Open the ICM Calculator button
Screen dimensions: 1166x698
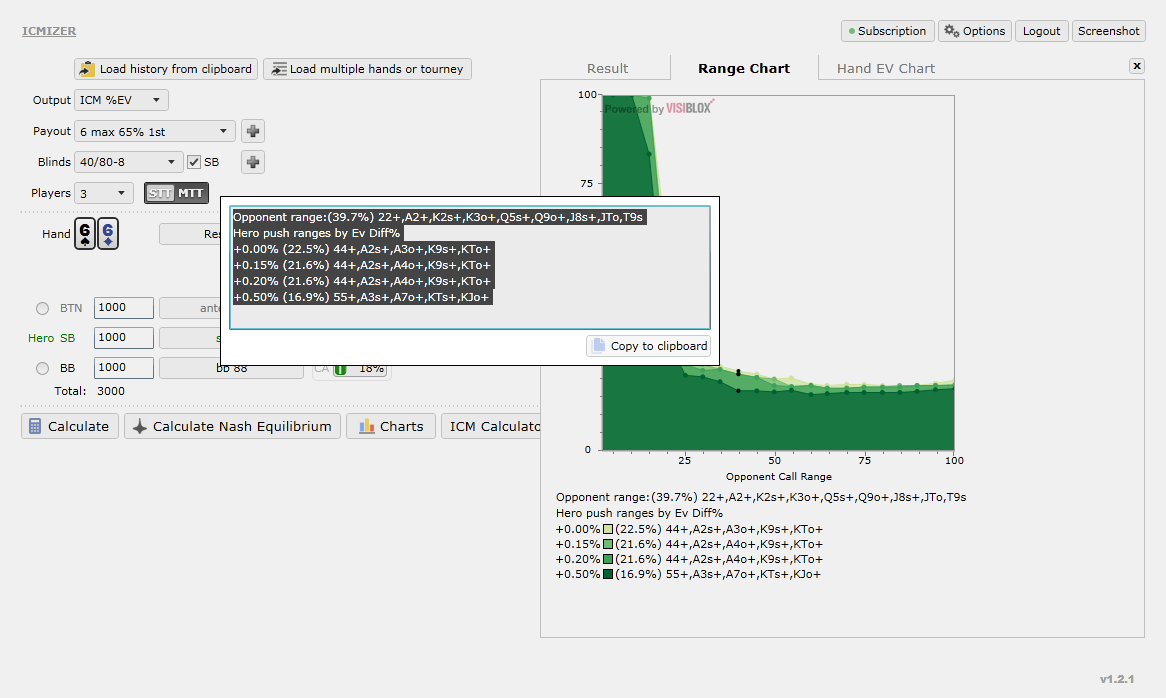tap(492, 427)
